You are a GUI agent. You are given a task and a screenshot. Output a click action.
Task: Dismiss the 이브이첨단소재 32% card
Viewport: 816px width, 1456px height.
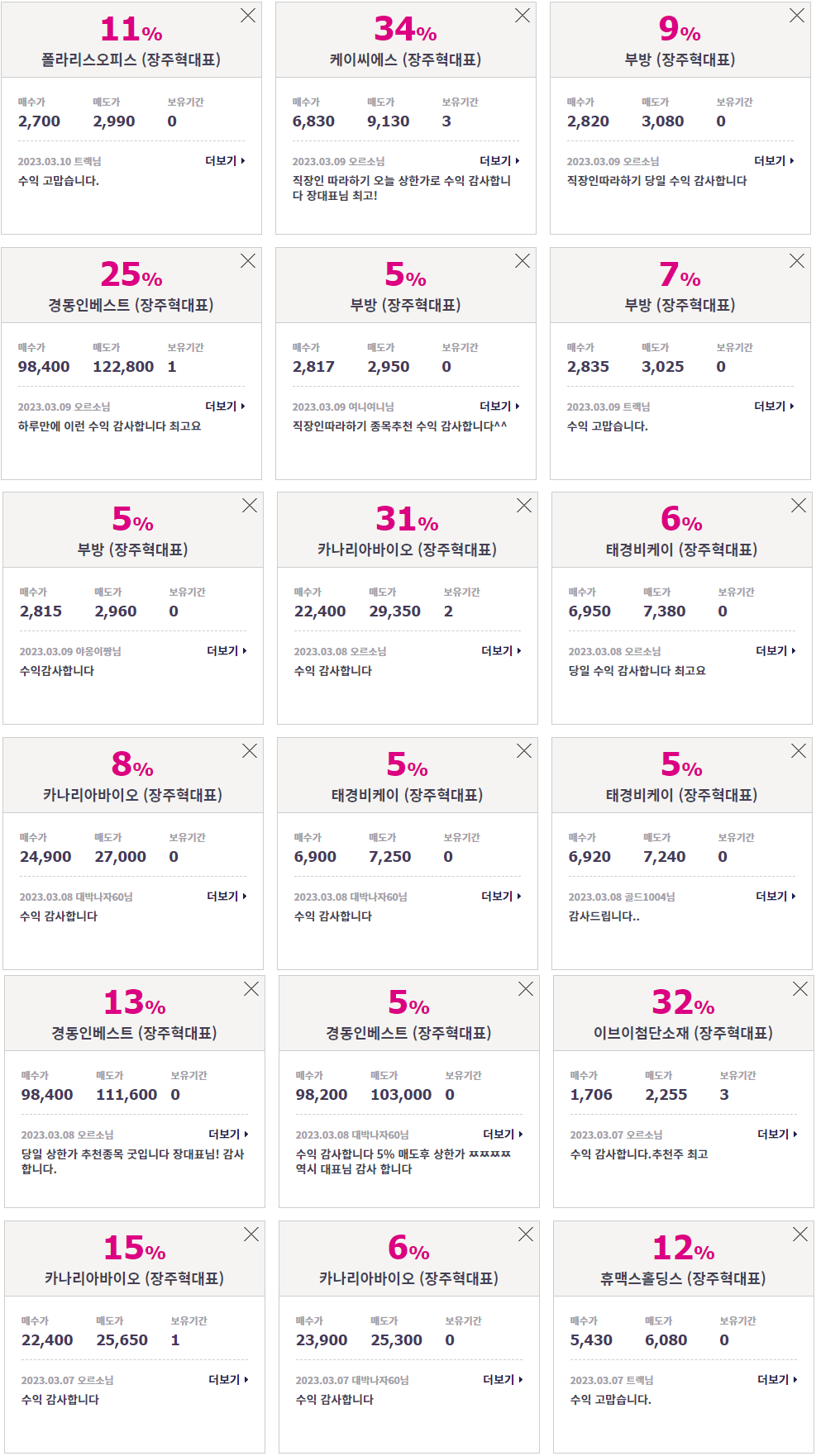point(800,989)
